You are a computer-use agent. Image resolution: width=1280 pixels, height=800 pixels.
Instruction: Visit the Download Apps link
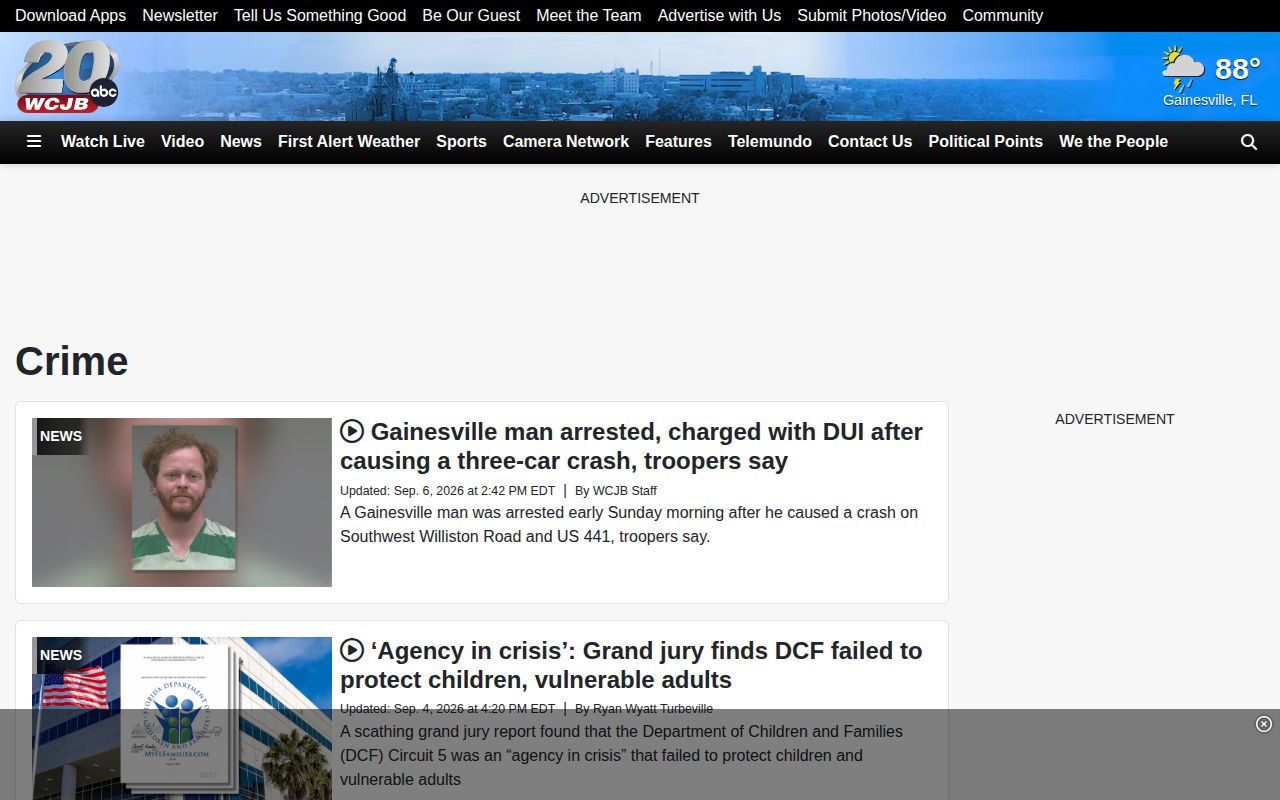[70, 16]
